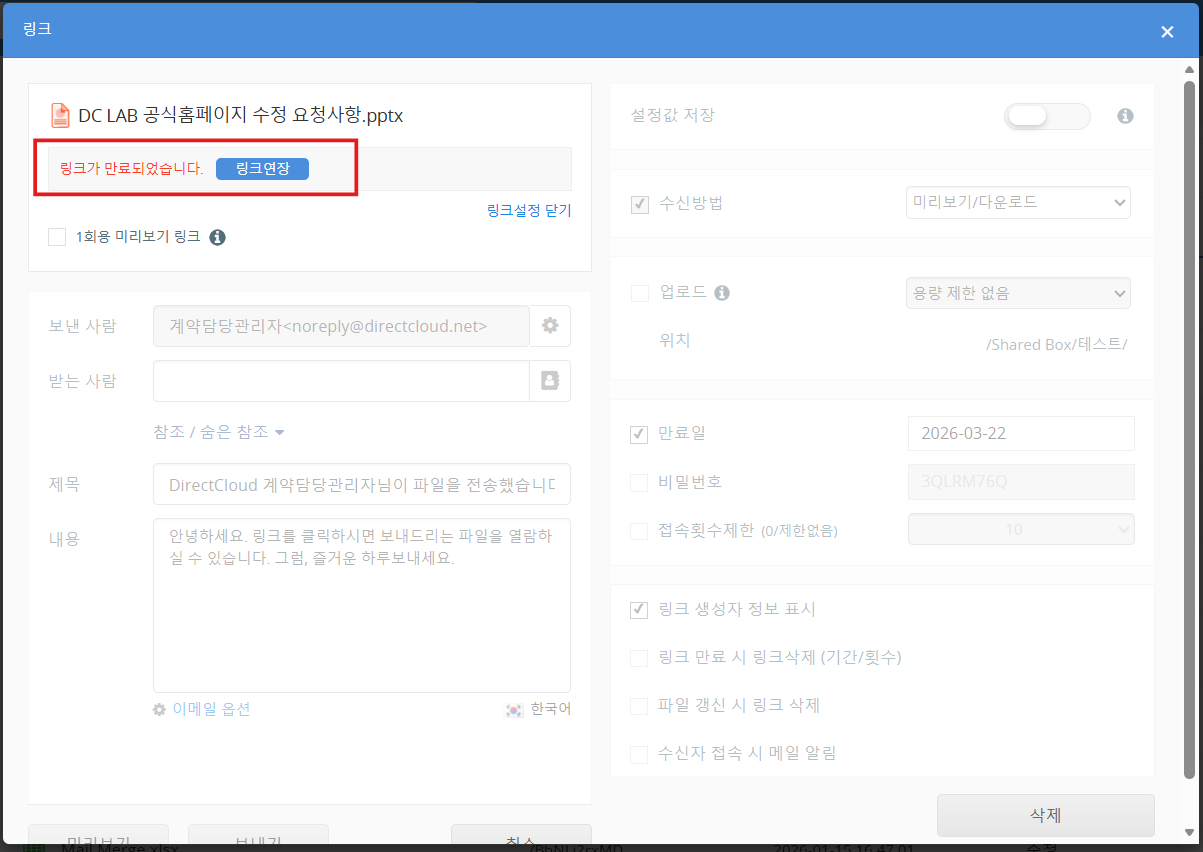1203x852 pixels.
Task: Click info icon next to 업로드
Action: [x=722, y=293]
